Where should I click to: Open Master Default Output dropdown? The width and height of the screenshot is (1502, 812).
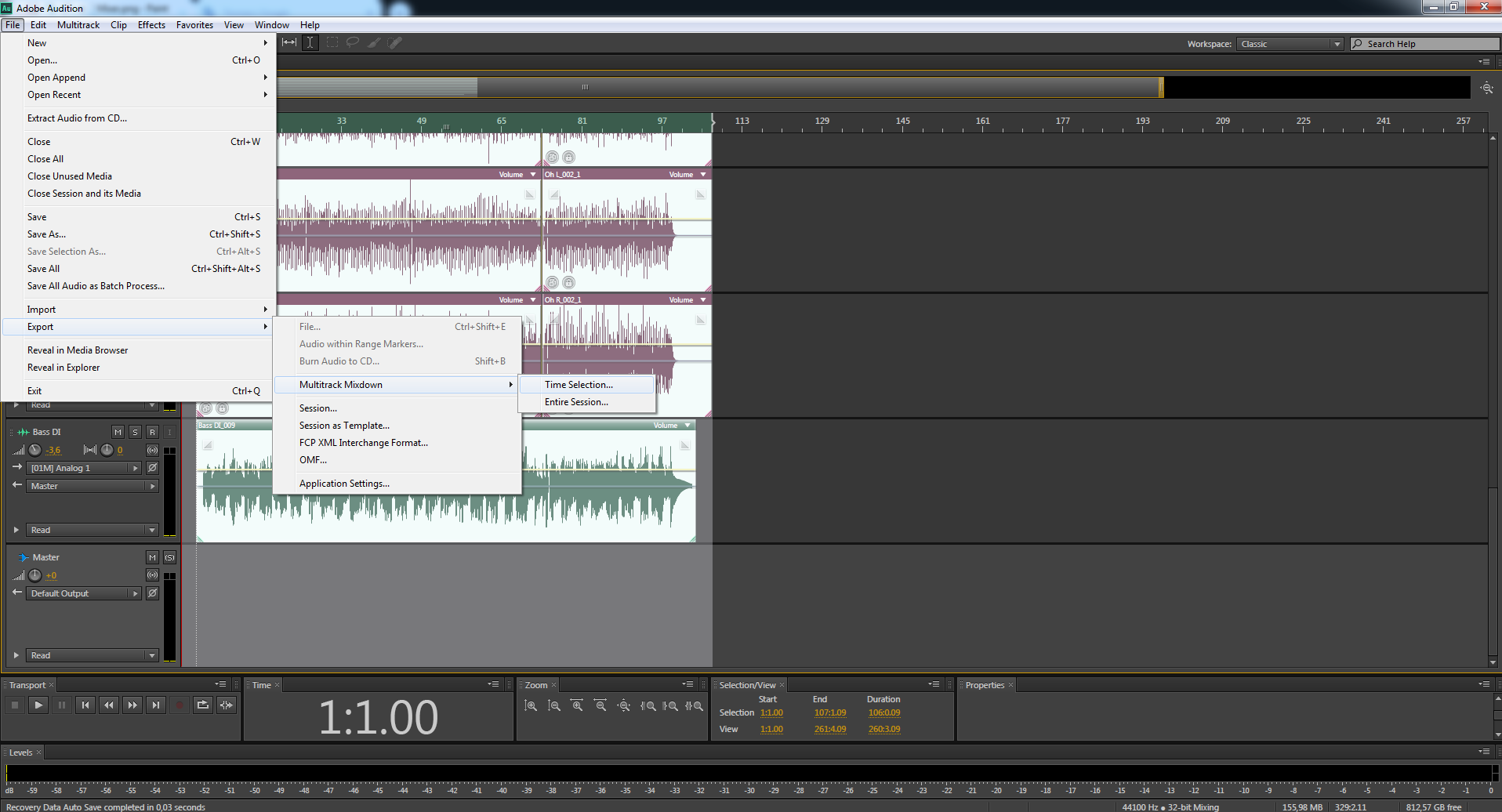coord(85,593)
